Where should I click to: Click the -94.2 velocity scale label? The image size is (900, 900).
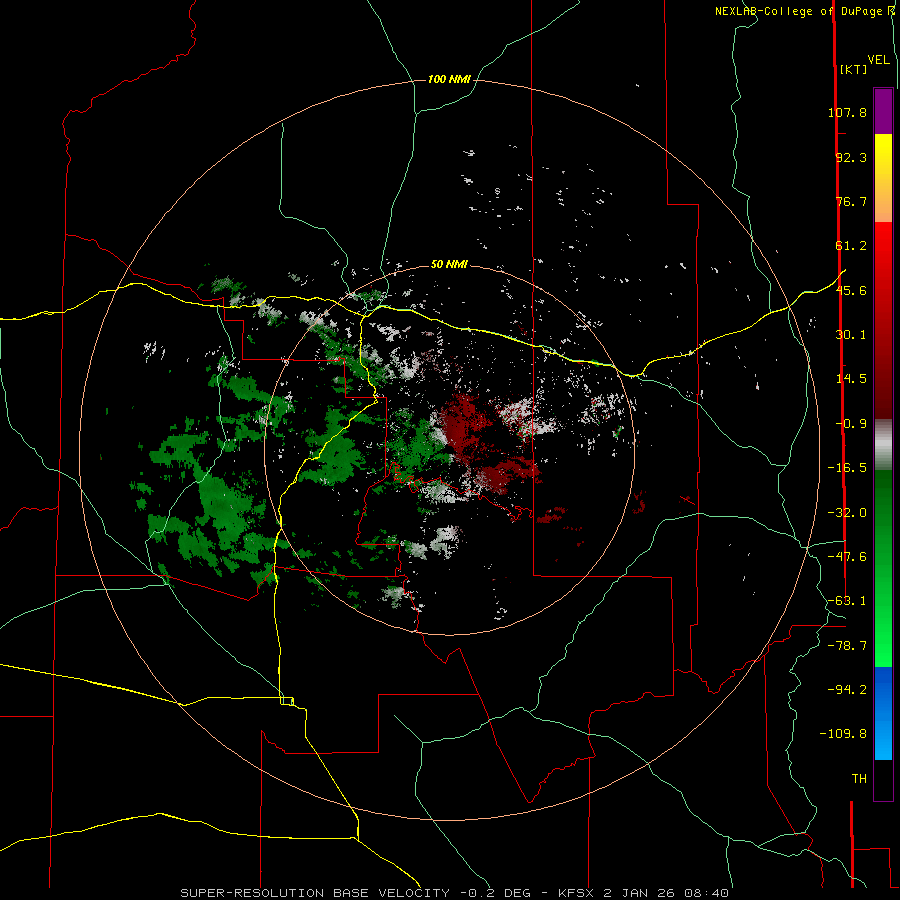click(x=847, y=689)
